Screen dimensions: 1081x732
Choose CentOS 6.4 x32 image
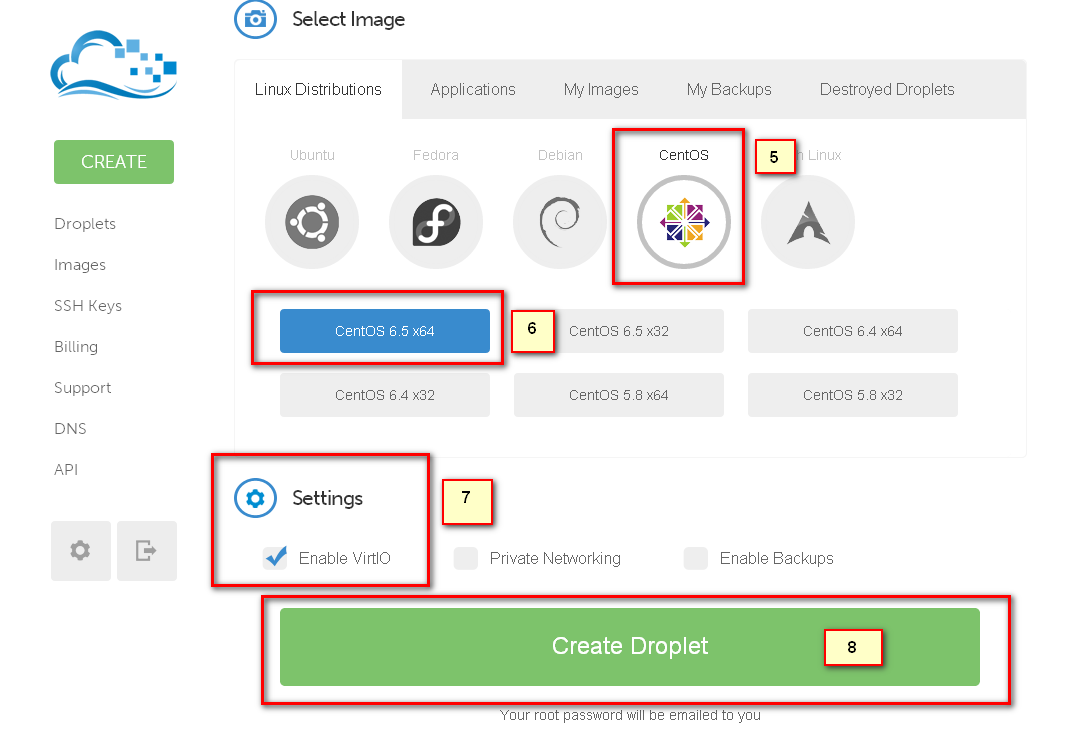[x=385, y=395]
